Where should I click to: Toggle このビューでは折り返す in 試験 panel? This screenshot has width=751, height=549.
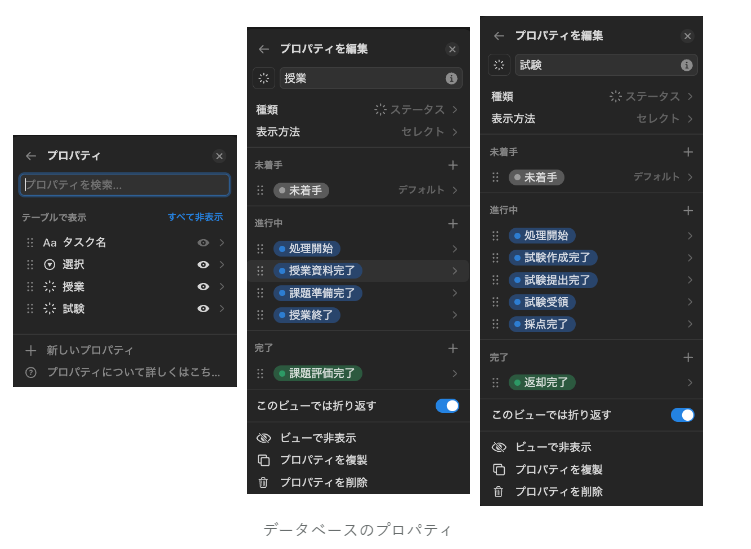coord(683,415)
